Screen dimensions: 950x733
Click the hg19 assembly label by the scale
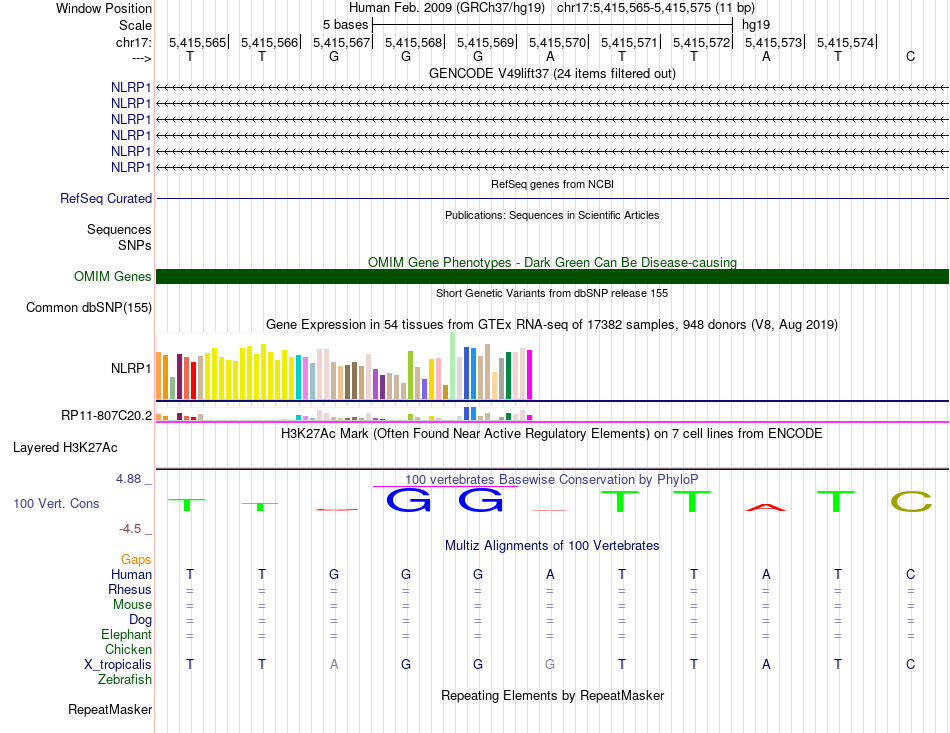(x=756, y=25)
